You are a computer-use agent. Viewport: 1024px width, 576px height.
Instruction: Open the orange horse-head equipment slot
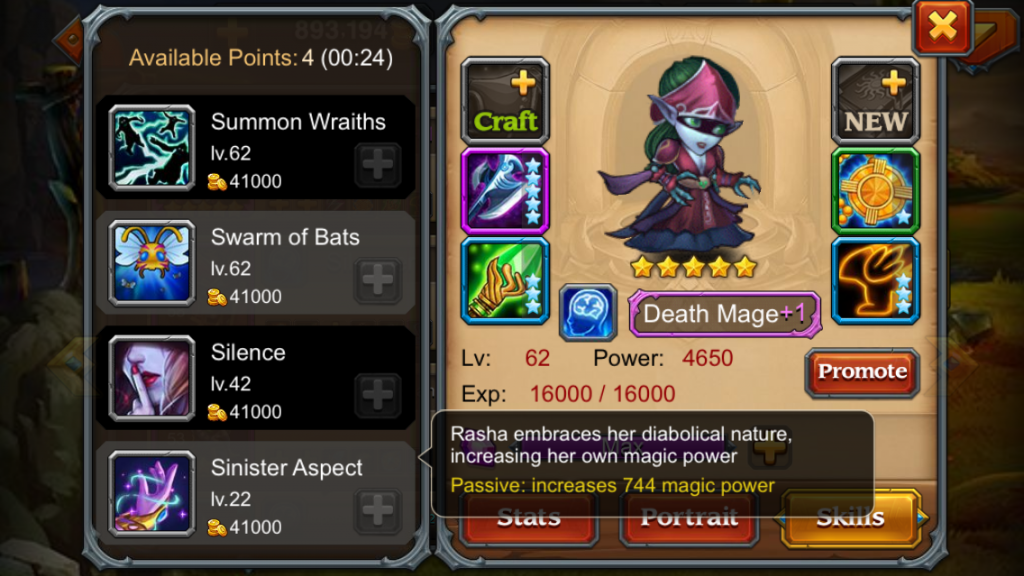coord(875,281)
